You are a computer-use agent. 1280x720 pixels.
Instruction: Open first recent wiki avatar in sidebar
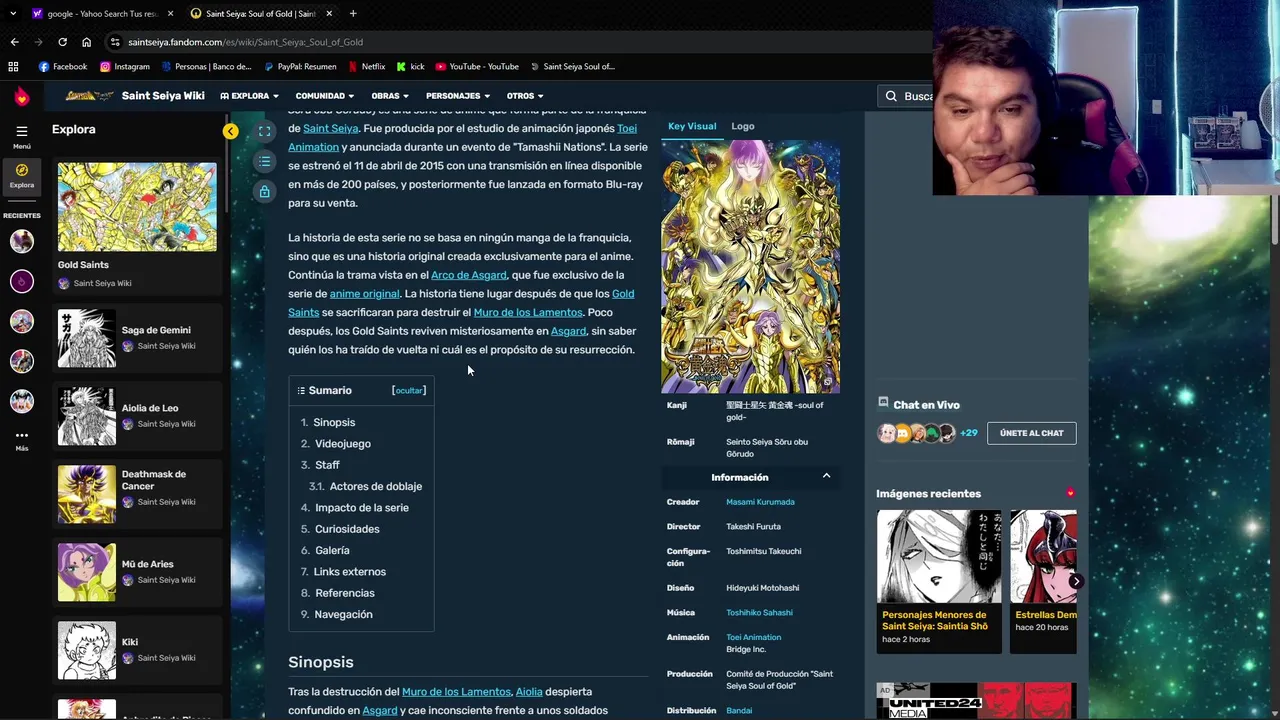(x=22, y=241)
